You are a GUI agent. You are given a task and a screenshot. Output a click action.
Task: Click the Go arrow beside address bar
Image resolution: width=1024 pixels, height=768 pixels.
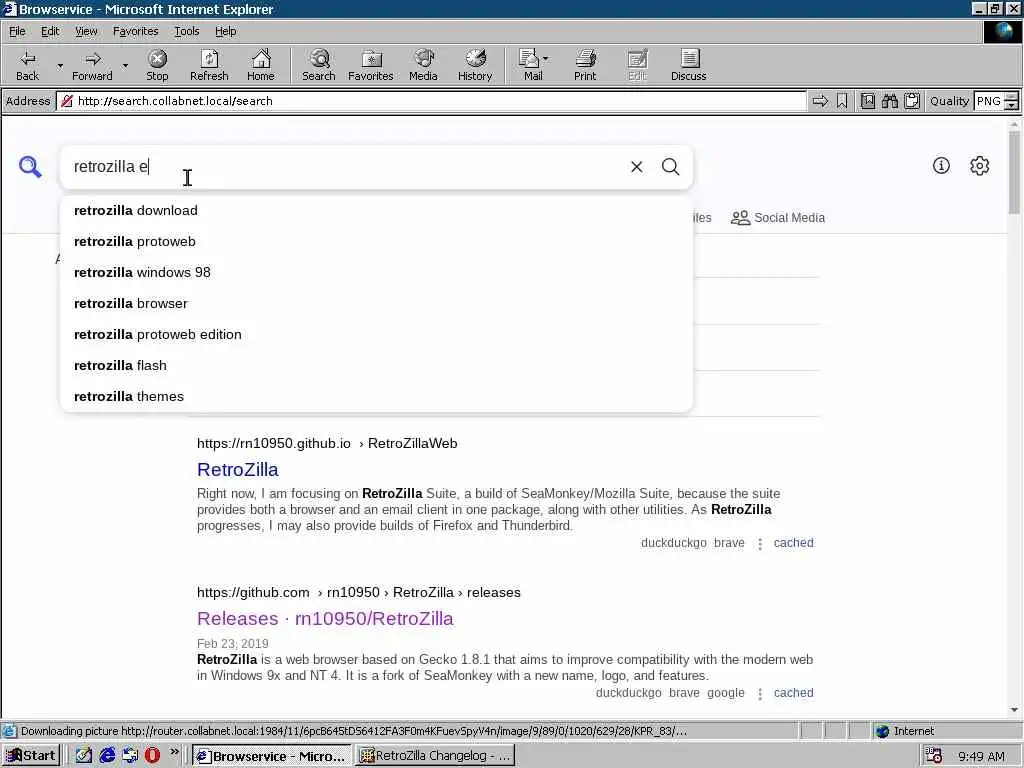[820, 101]
